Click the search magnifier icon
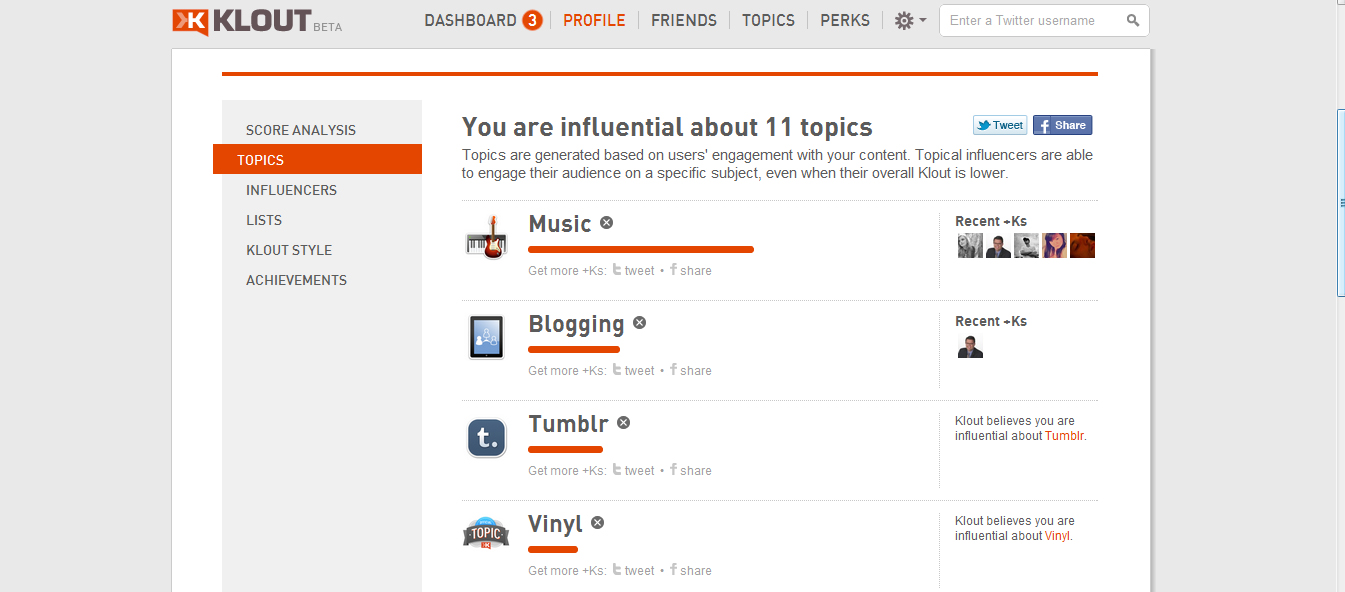The height and width of the screenshot is (592, 1345). pos(1132,21)
